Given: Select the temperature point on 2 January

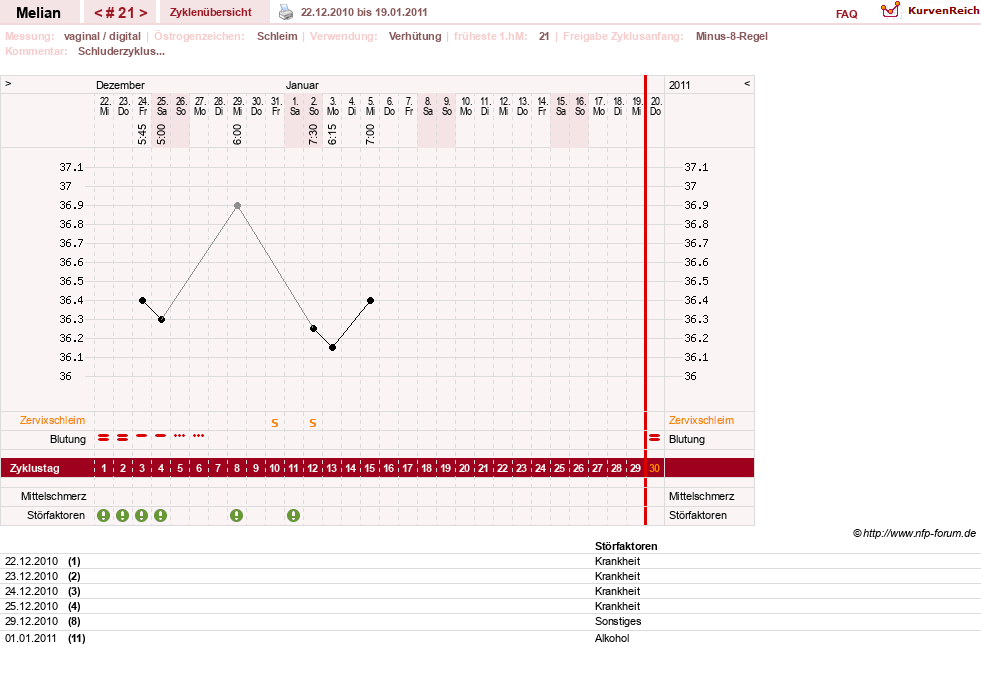Looking at the screenshot, I should 313,328.
